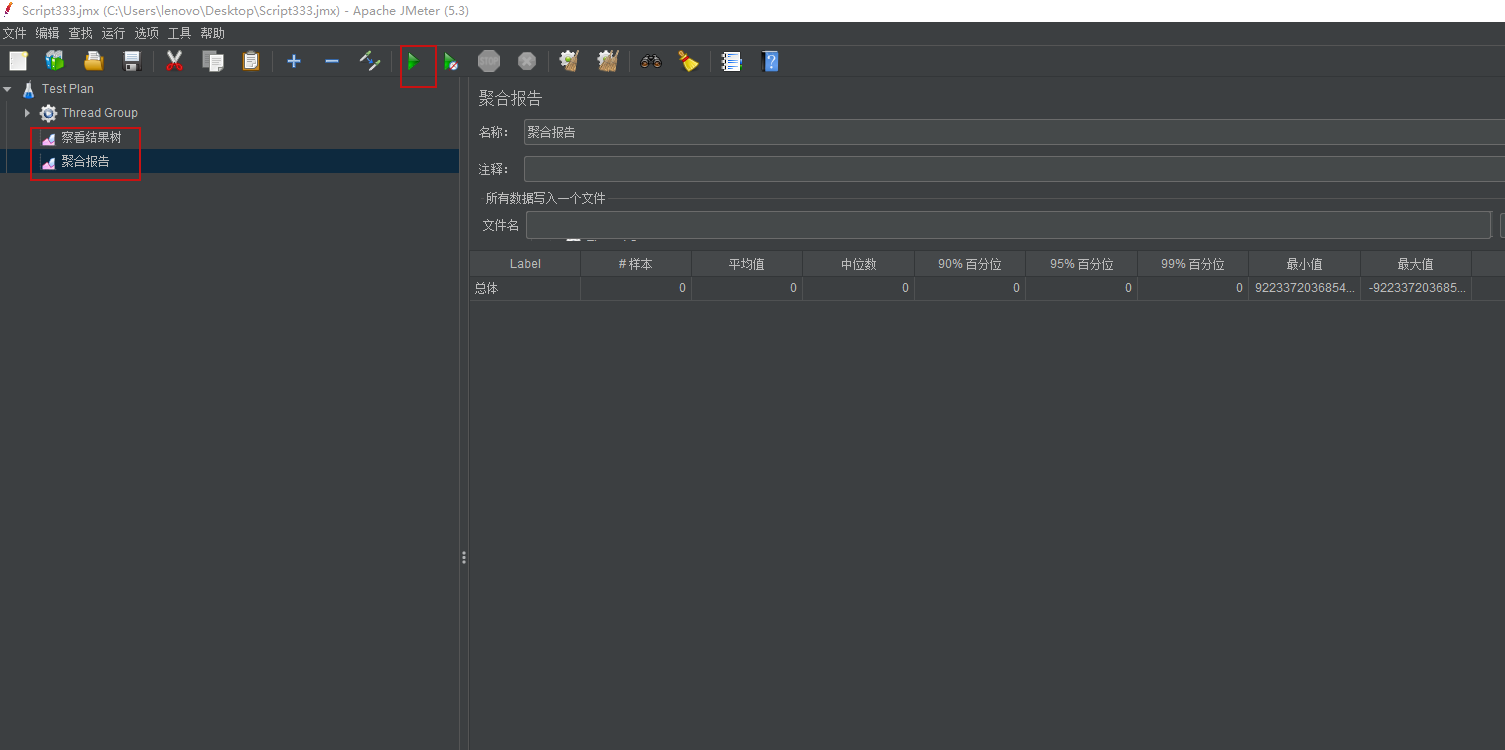Paste element using clipboard toolbar icon
This screenshot has height=750, width=1505.
pyautogui.click(x=251, y=61)
